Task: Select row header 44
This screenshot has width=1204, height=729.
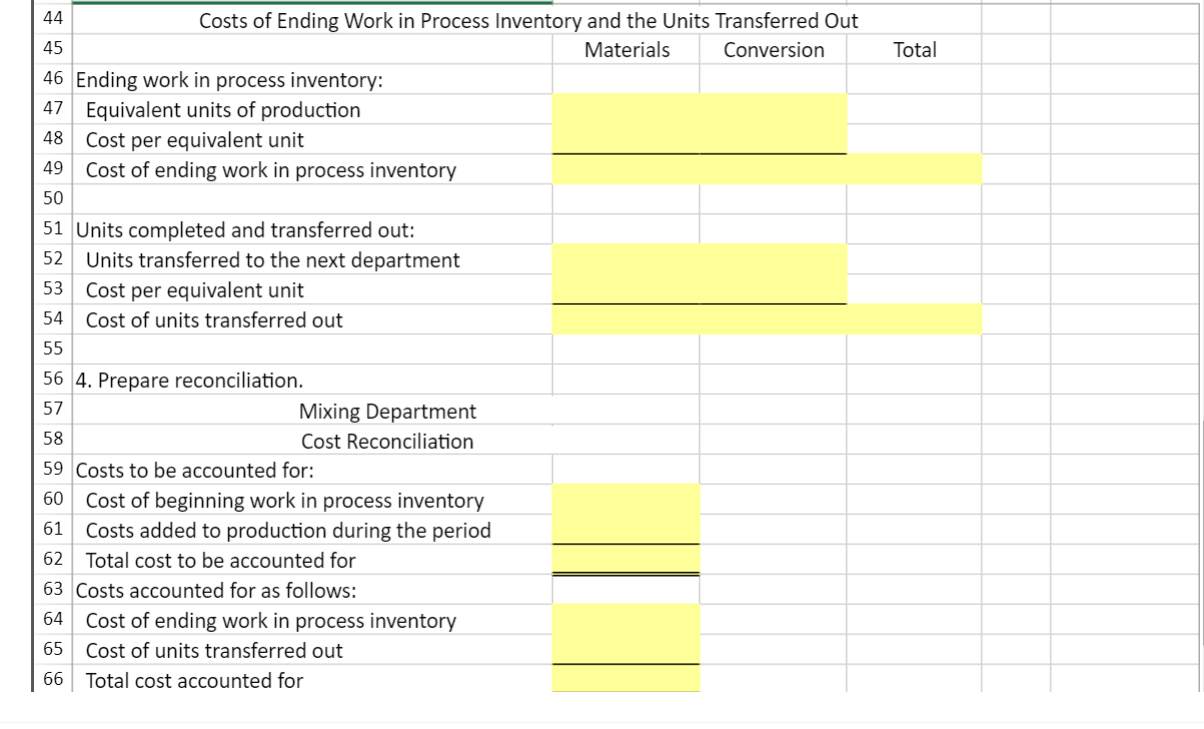Action: click(53, 20)
